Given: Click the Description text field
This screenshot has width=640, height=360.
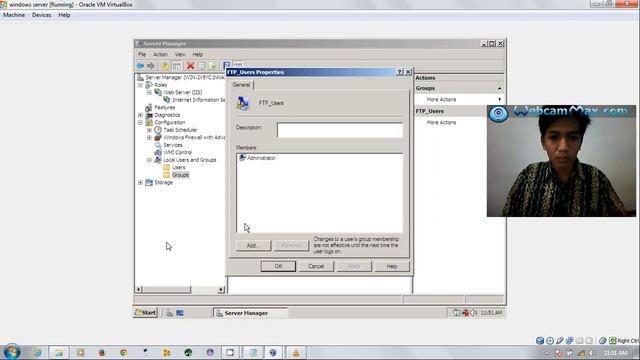Looking at the screenshot, I should [x=340, y=130].
